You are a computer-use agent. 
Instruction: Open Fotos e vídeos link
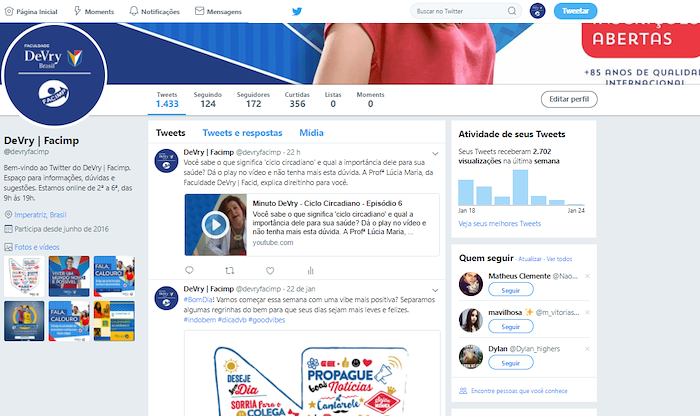click(x=37, y=247)
